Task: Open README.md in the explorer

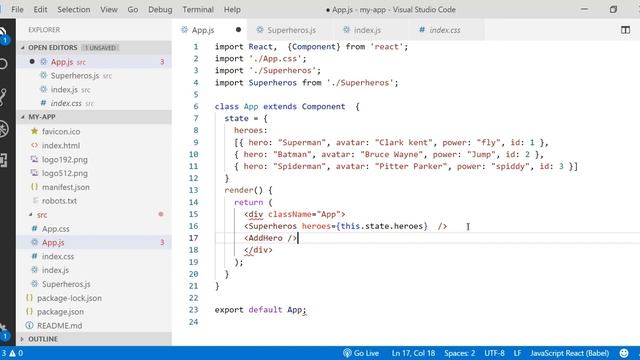Action: (x=94, y=326)
